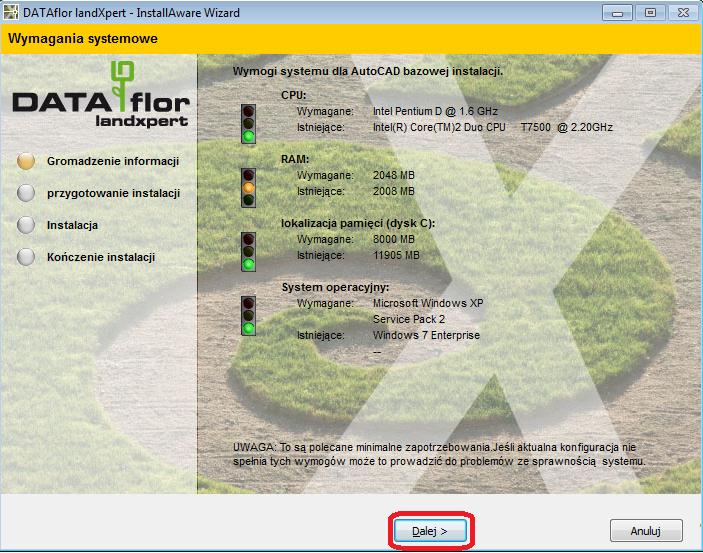
Task: Click Wymogi systemu dla AutoCAD heading
Action: pyautogui.click(x=368, y=71)
